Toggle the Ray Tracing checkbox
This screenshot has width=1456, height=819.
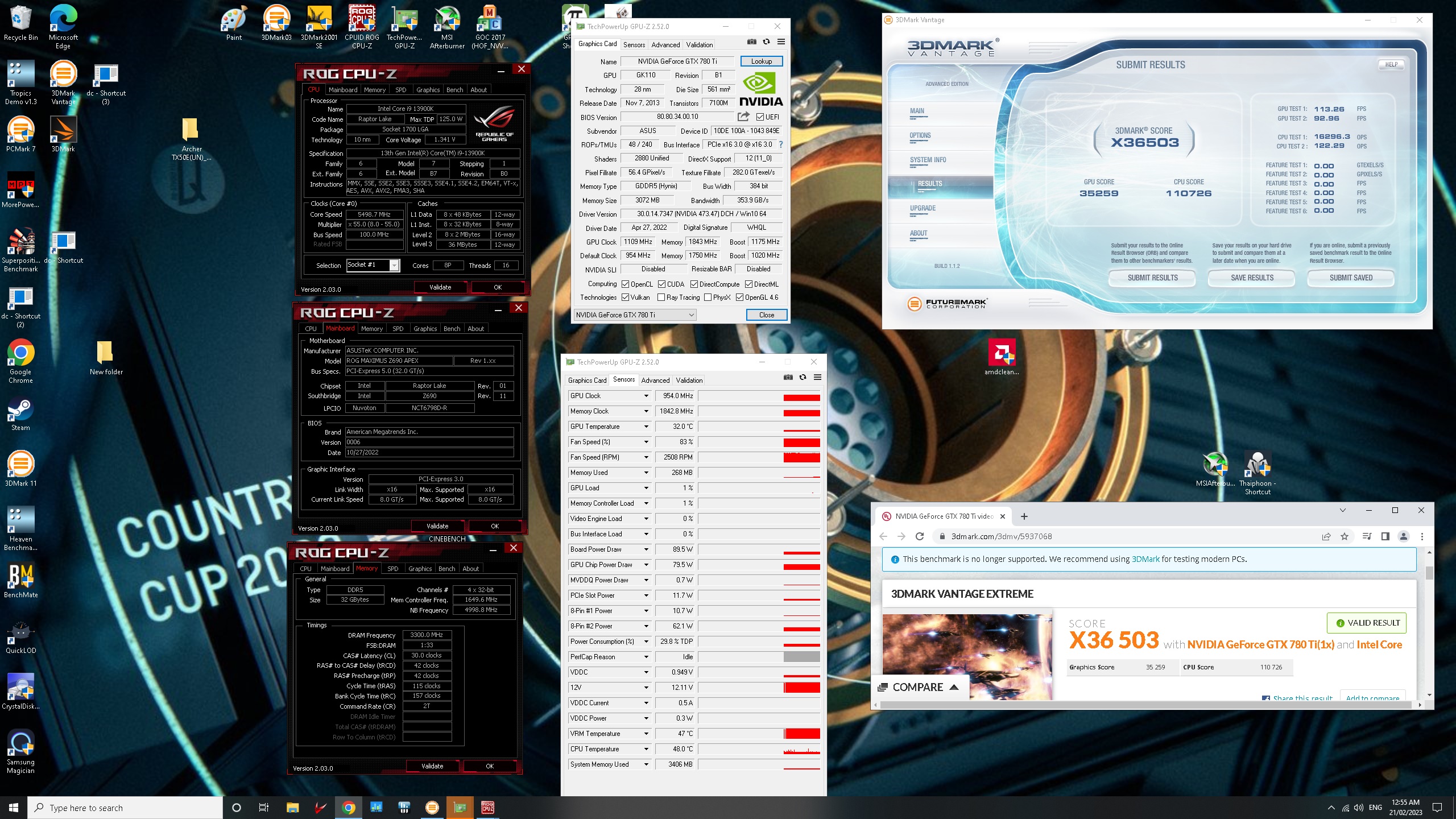point(661,297)
